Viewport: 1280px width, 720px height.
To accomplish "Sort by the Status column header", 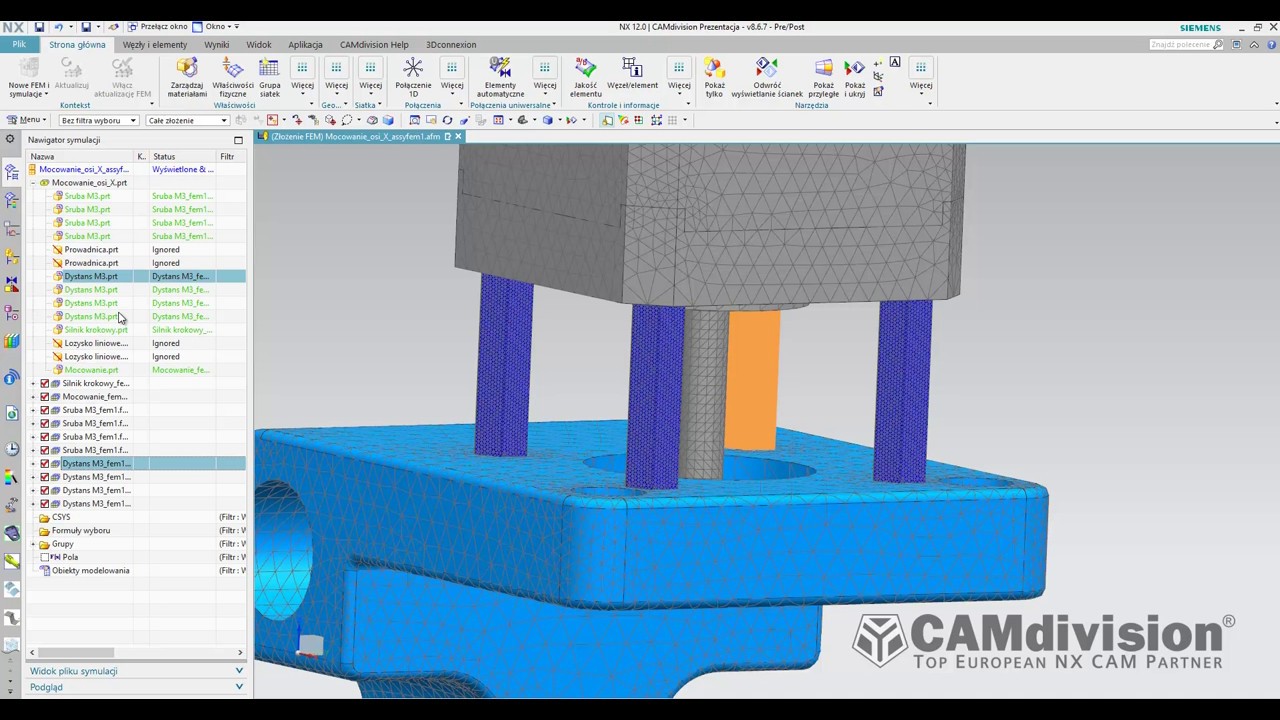I will pos(183,156).
